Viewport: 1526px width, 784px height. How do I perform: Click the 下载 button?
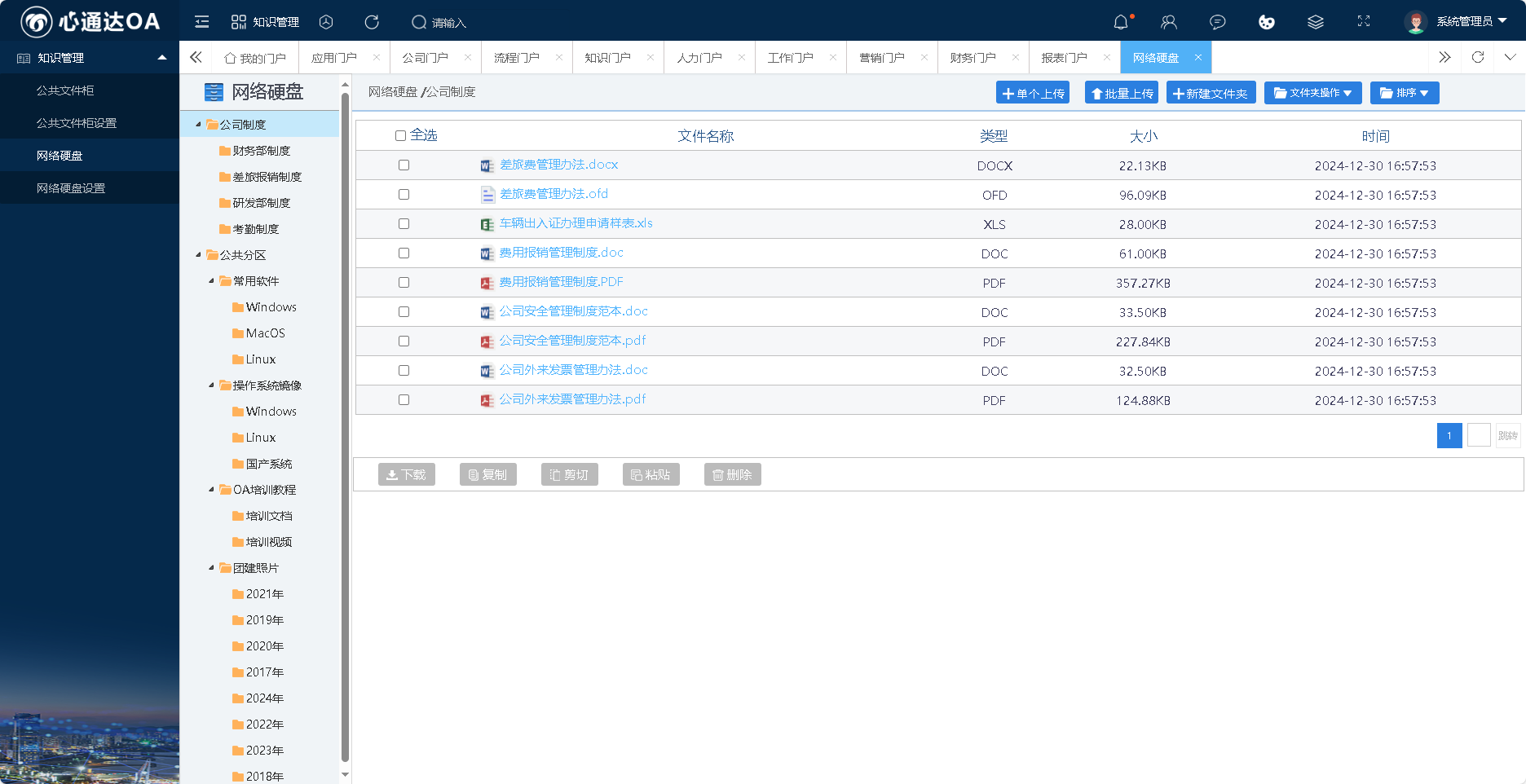click(x=407, y=474)
